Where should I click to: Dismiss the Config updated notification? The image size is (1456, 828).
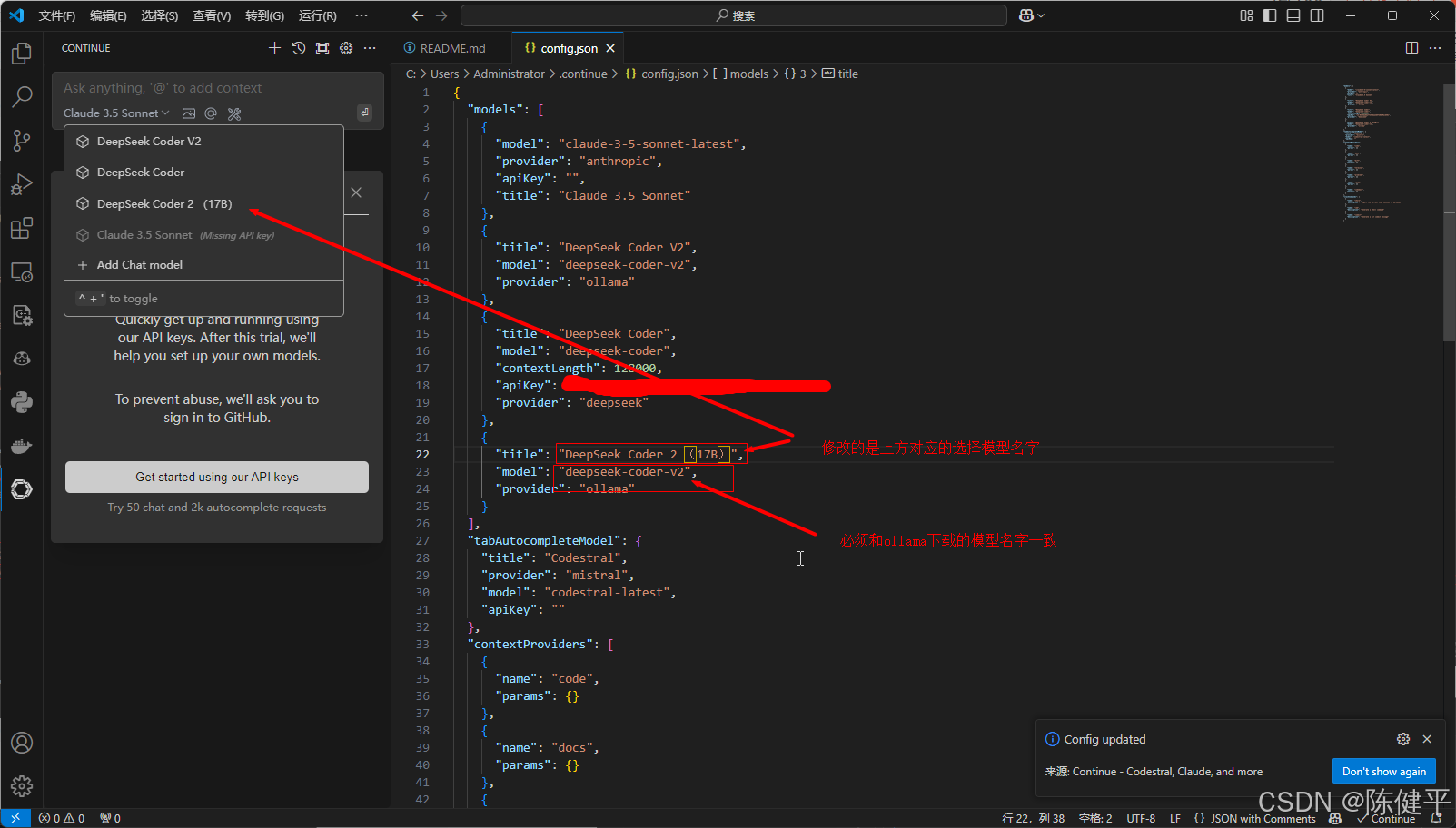1427,739
